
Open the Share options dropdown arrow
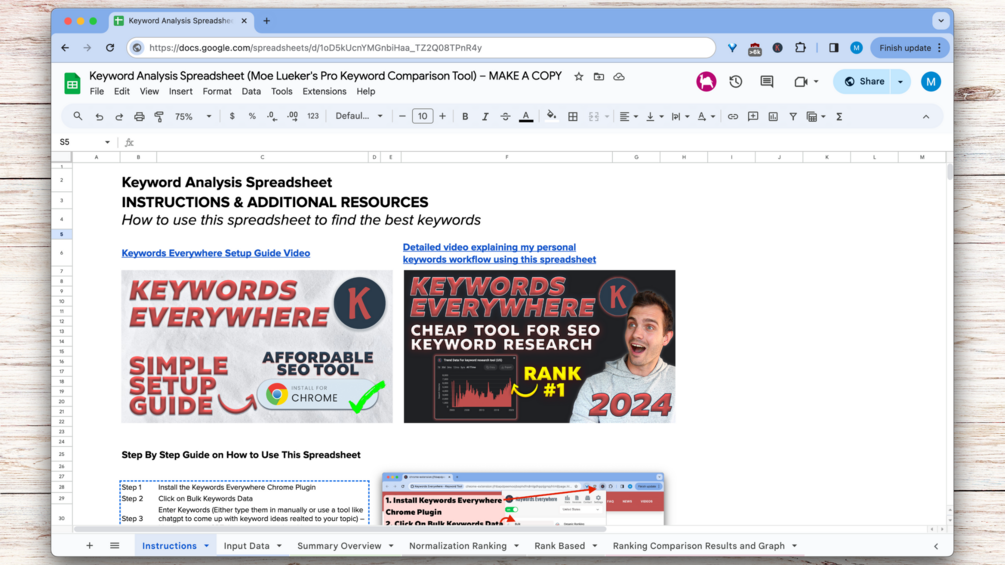901,81
